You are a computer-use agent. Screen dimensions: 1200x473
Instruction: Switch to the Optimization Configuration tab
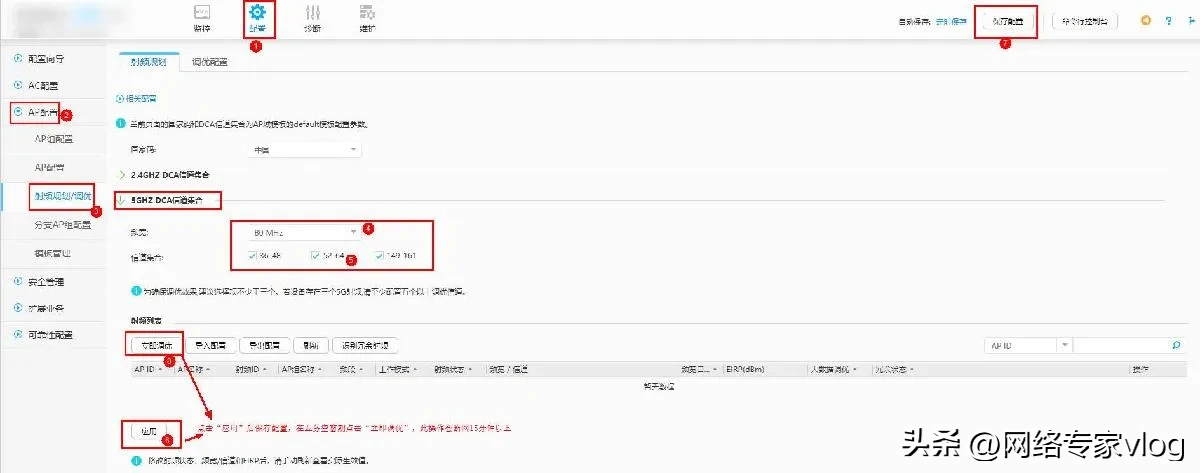(x=210, y=62)
